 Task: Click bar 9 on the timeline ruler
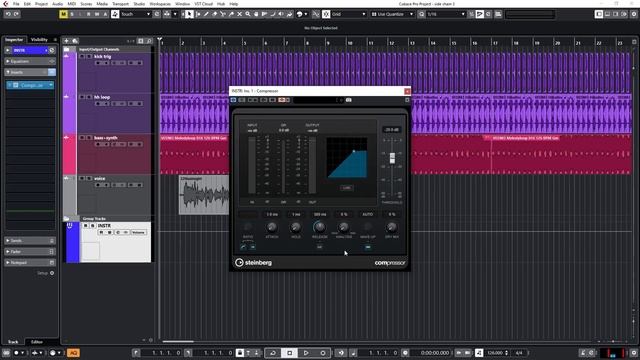click(328, 43)
